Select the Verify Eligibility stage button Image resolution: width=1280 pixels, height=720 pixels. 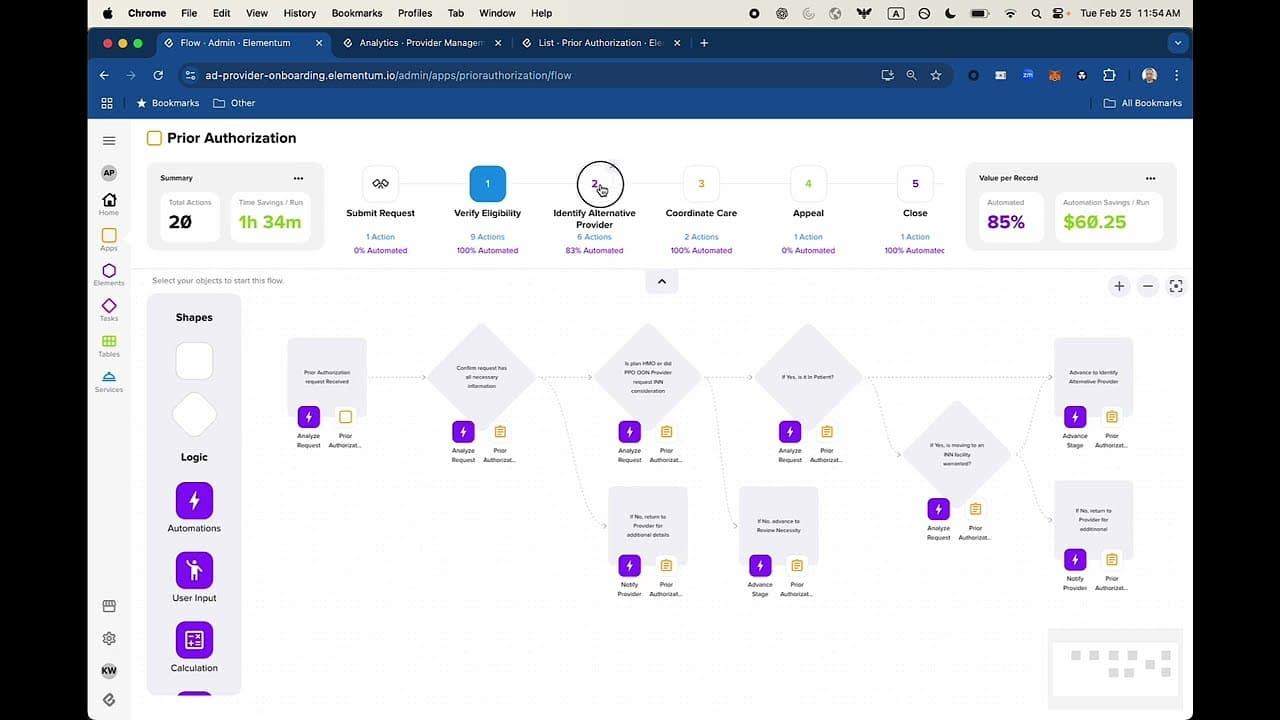488,184
